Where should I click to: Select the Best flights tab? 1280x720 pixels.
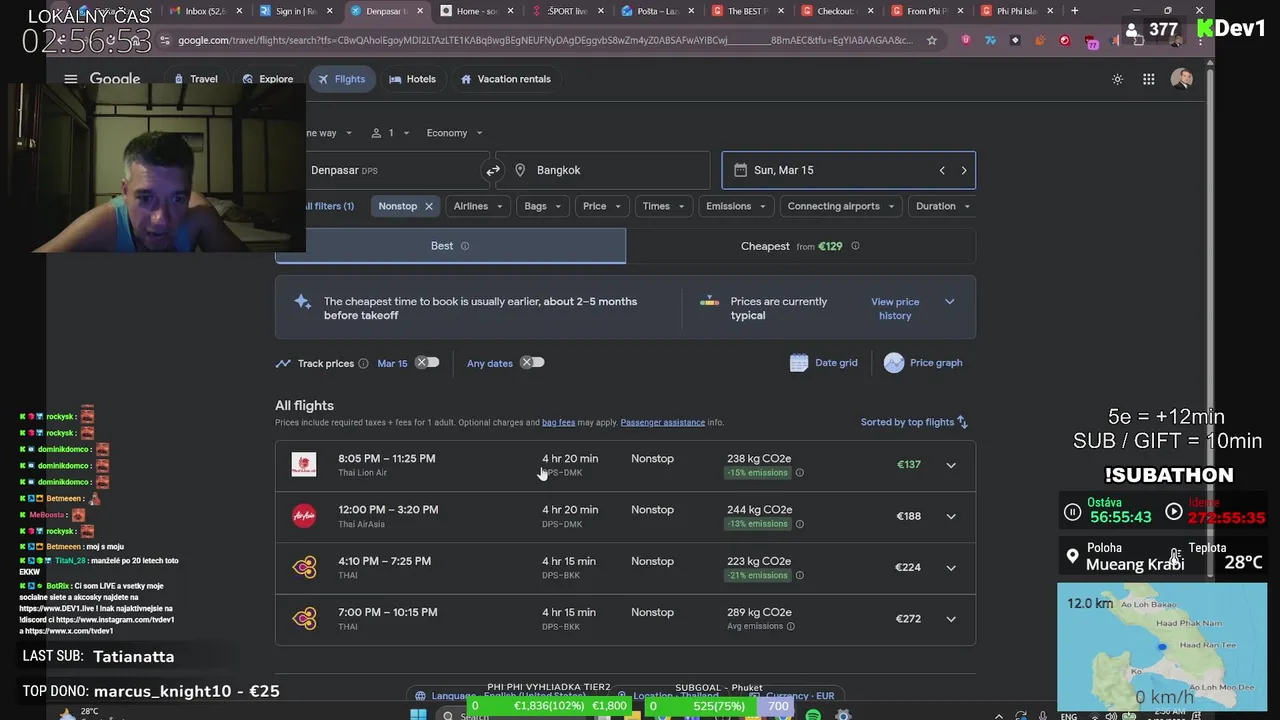coord(450,246)
